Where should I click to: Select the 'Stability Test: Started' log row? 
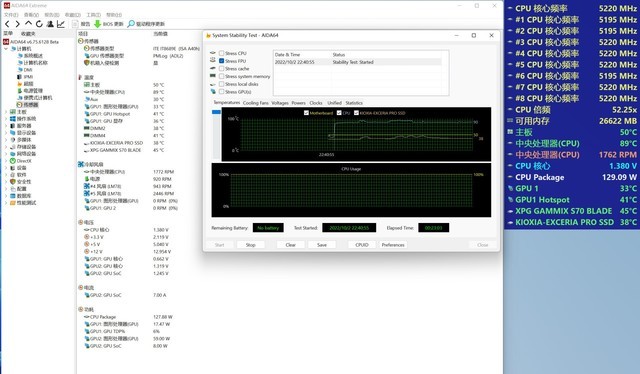[358, 62]
